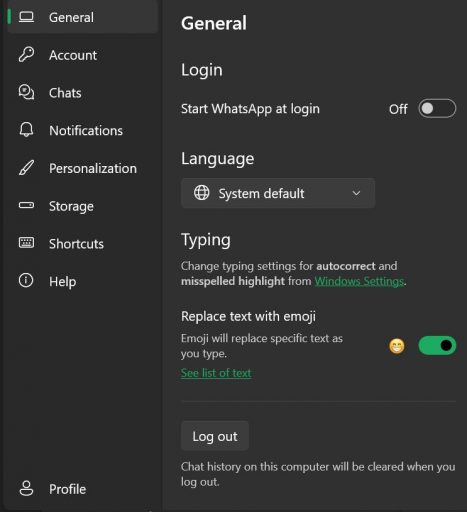Image resolution: width=467 pixels, height=512 pixels.
Task: Expand the language dropdown chevron arrow
Action: pos(356,193)
